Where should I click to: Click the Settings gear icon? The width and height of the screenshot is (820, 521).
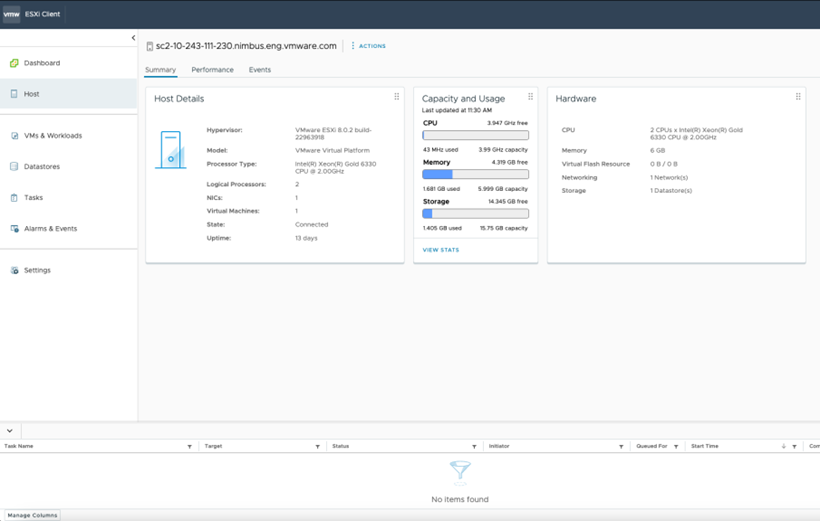[x=15, y=270]
